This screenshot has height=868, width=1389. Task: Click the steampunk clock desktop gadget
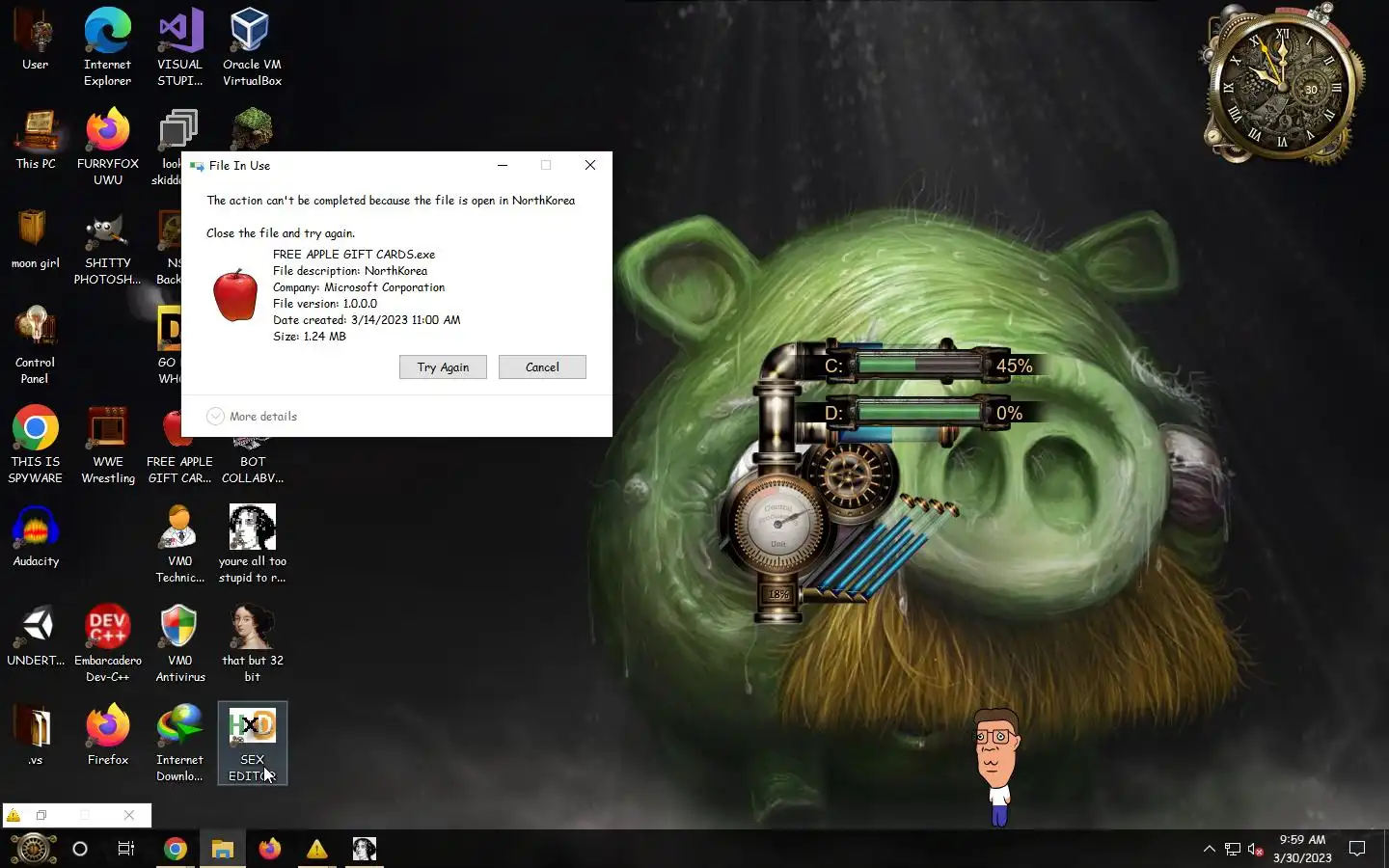point(1281,85)
